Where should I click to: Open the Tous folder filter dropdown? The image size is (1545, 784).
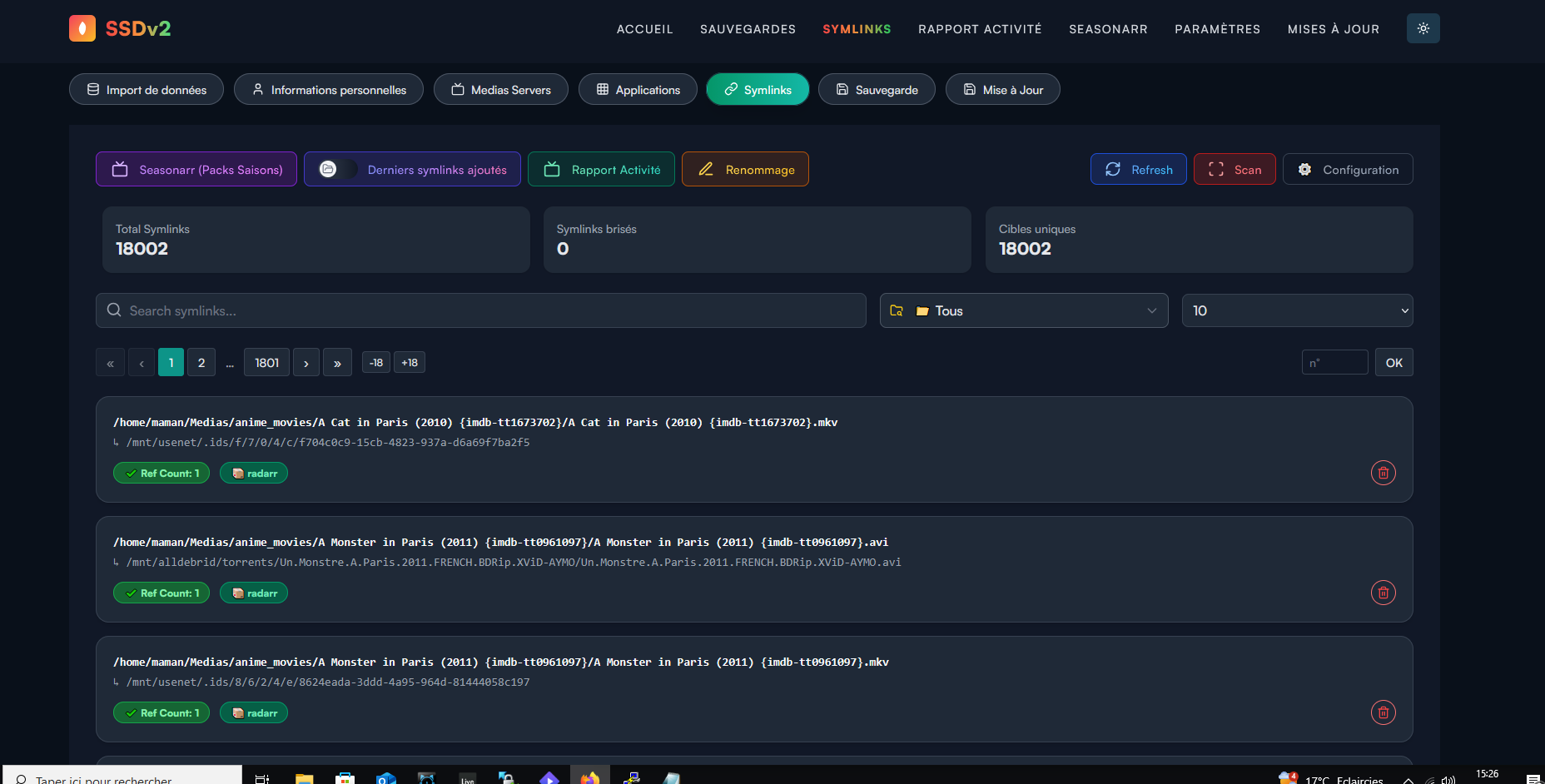point(1023,310)
